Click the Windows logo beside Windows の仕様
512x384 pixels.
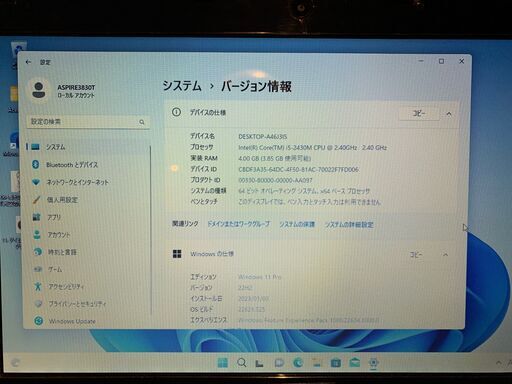click(x=177, y=254)
